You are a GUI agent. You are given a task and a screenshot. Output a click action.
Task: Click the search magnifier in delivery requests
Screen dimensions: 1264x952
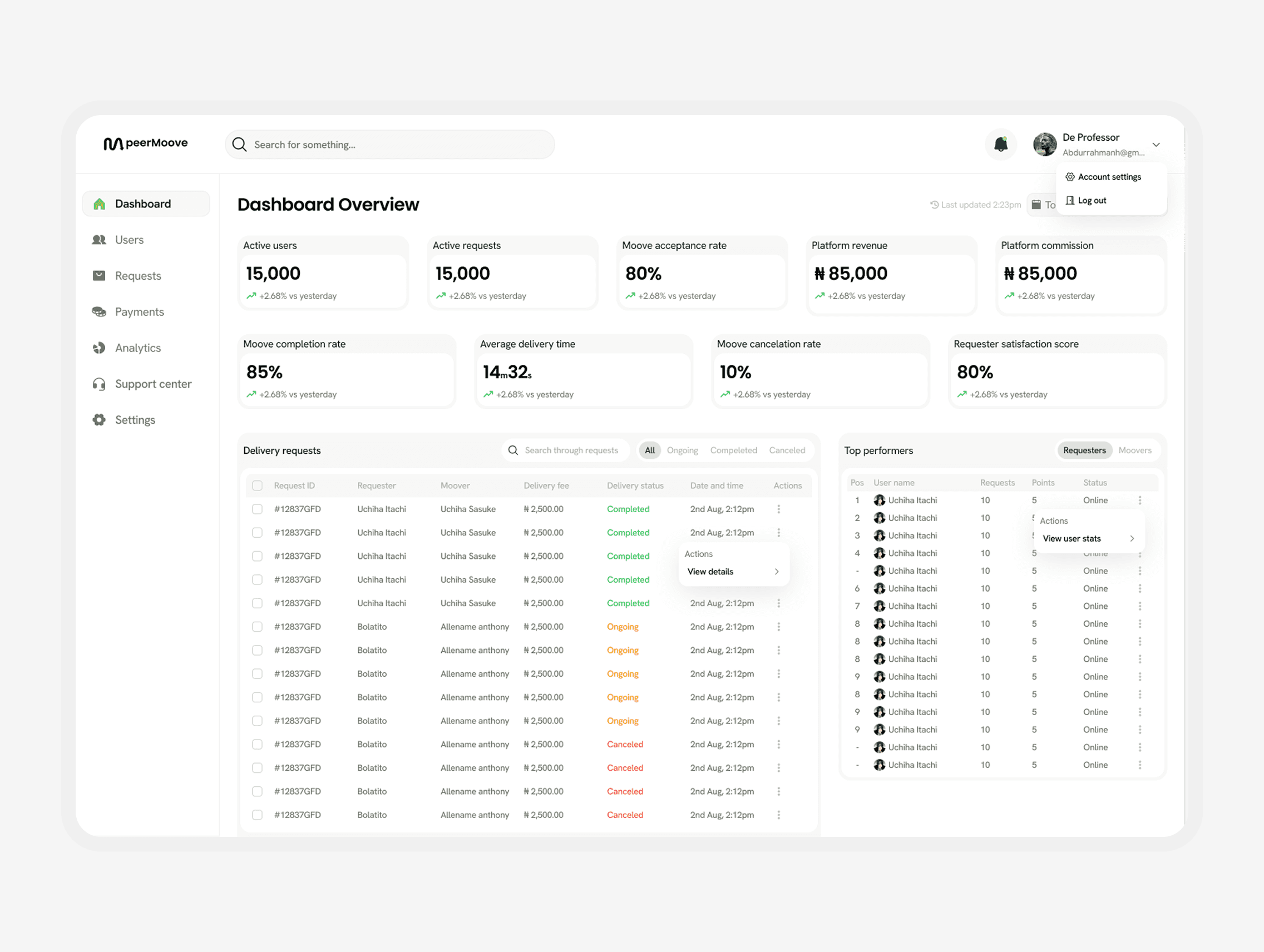click(512, 450)
